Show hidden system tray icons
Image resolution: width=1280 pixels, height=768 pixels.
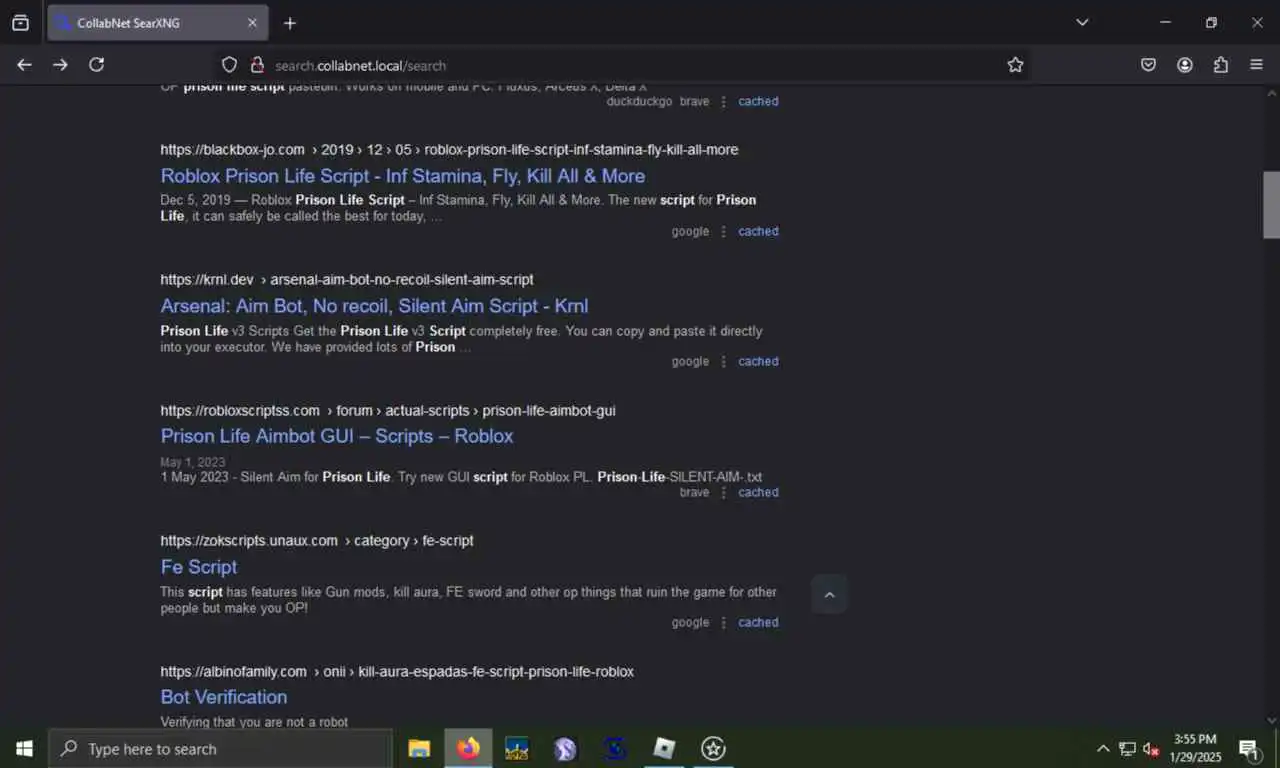[1103, 748]
